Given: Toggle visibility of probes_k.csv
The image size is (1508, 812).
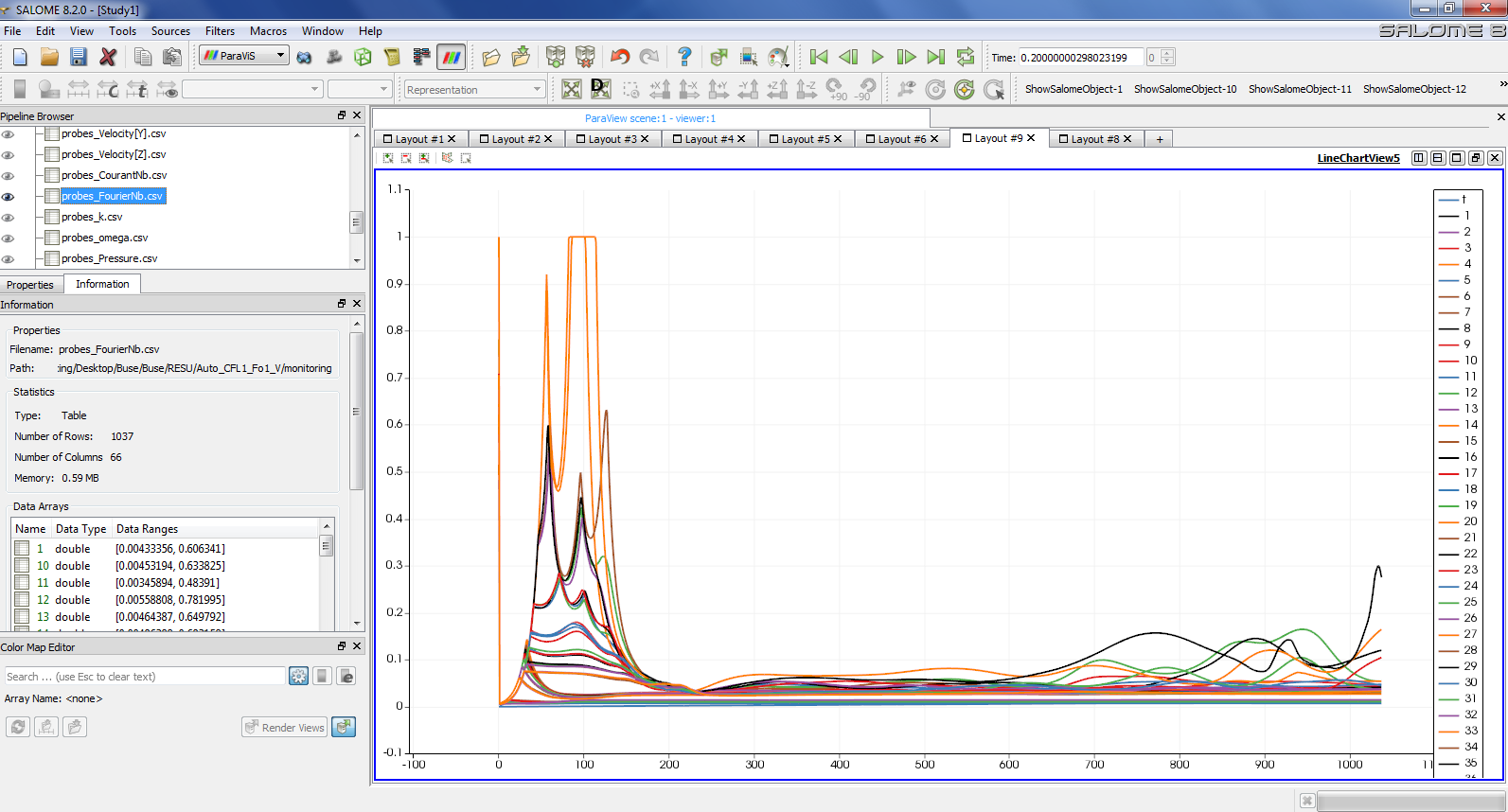Looking at the screenshot, I should pyautogui.click(x=9, y=218).
